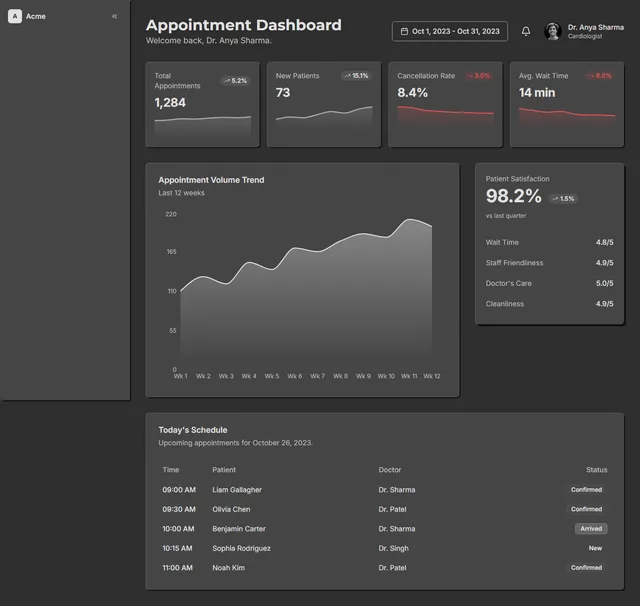This screenshot has height=606, width=640.
Task: Open the New Patients card
Action: (x=324, y=104)
